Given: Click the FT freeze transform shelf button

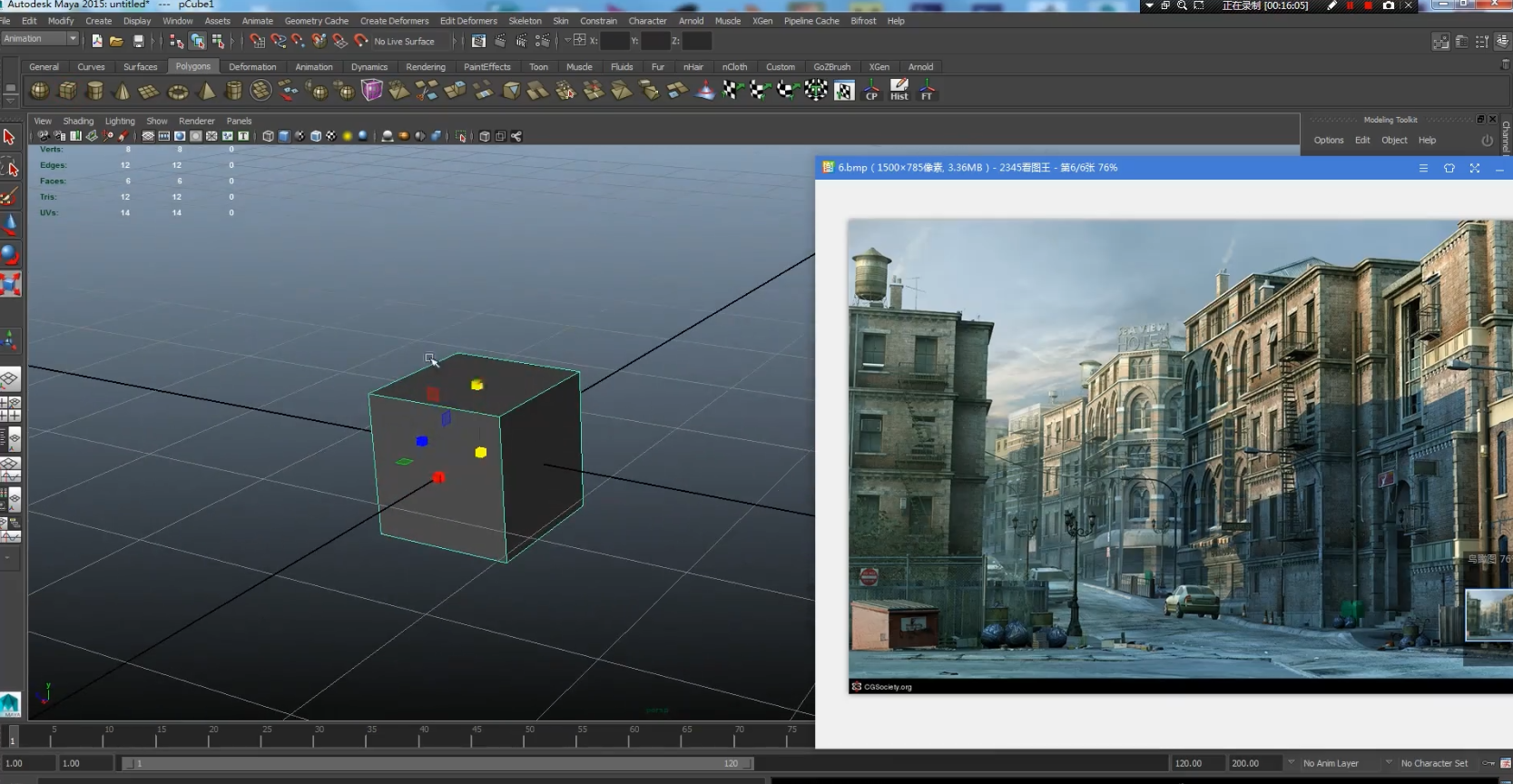Looking at the screenshot, I should pos(927,91).
